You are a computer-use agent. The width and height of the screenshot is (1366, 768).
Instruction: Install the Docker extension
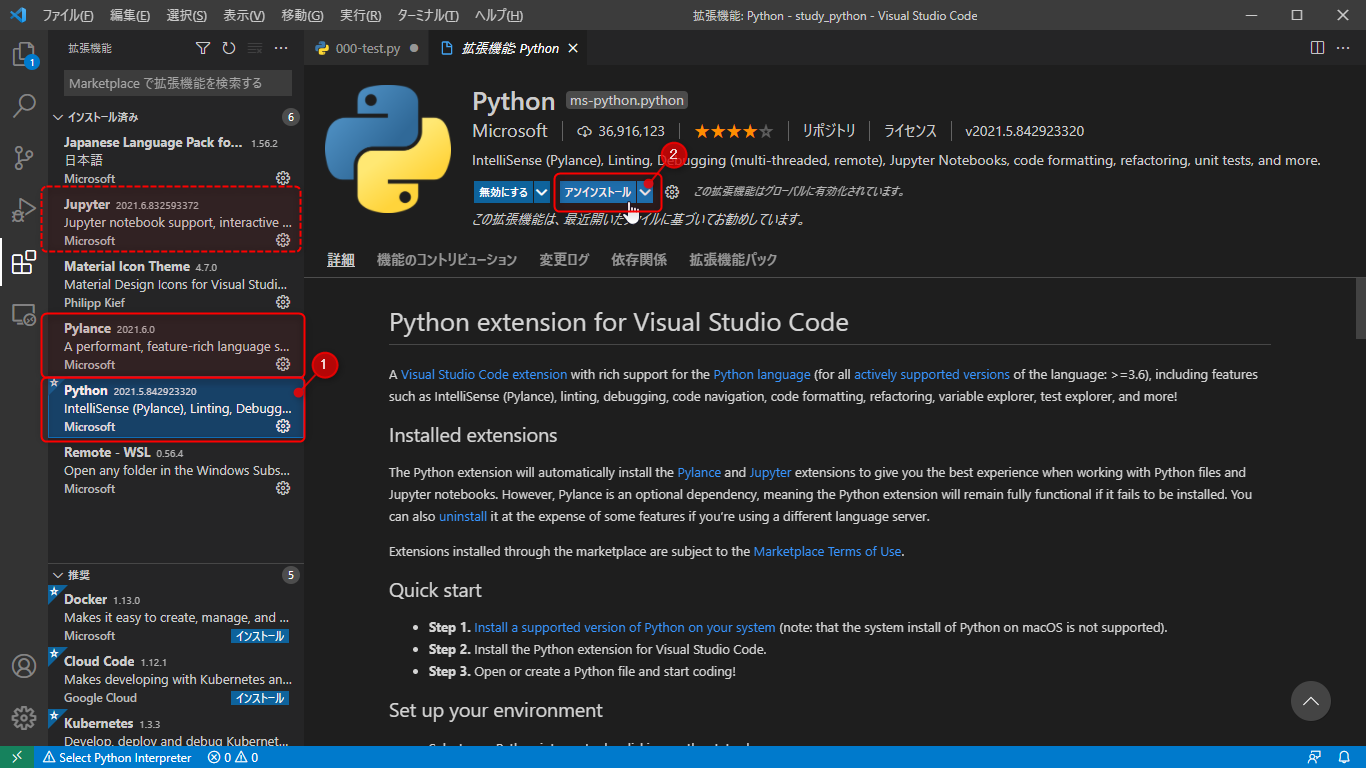[x=259, y=635]
